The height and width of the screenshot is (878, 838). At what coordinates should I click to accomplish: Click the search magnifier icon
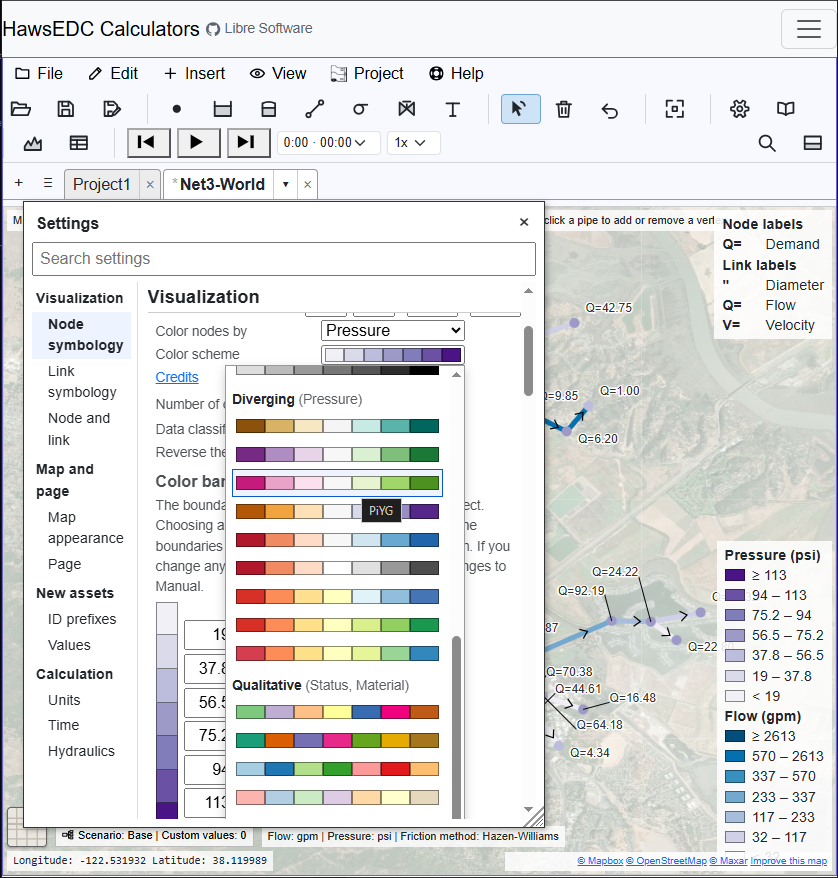pos(767,143)
